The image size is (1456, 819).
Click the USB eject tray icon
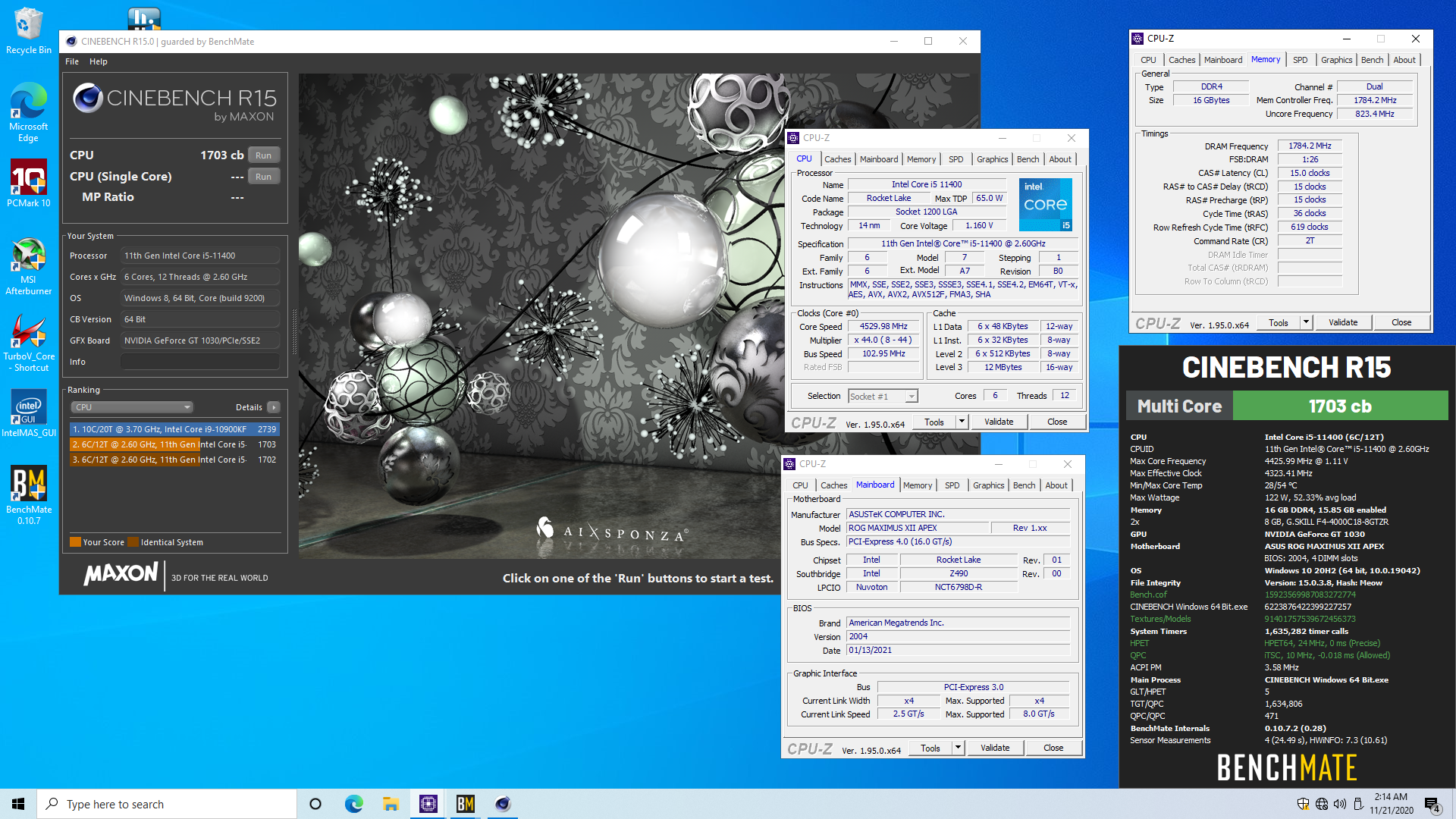pos(1358,804)
